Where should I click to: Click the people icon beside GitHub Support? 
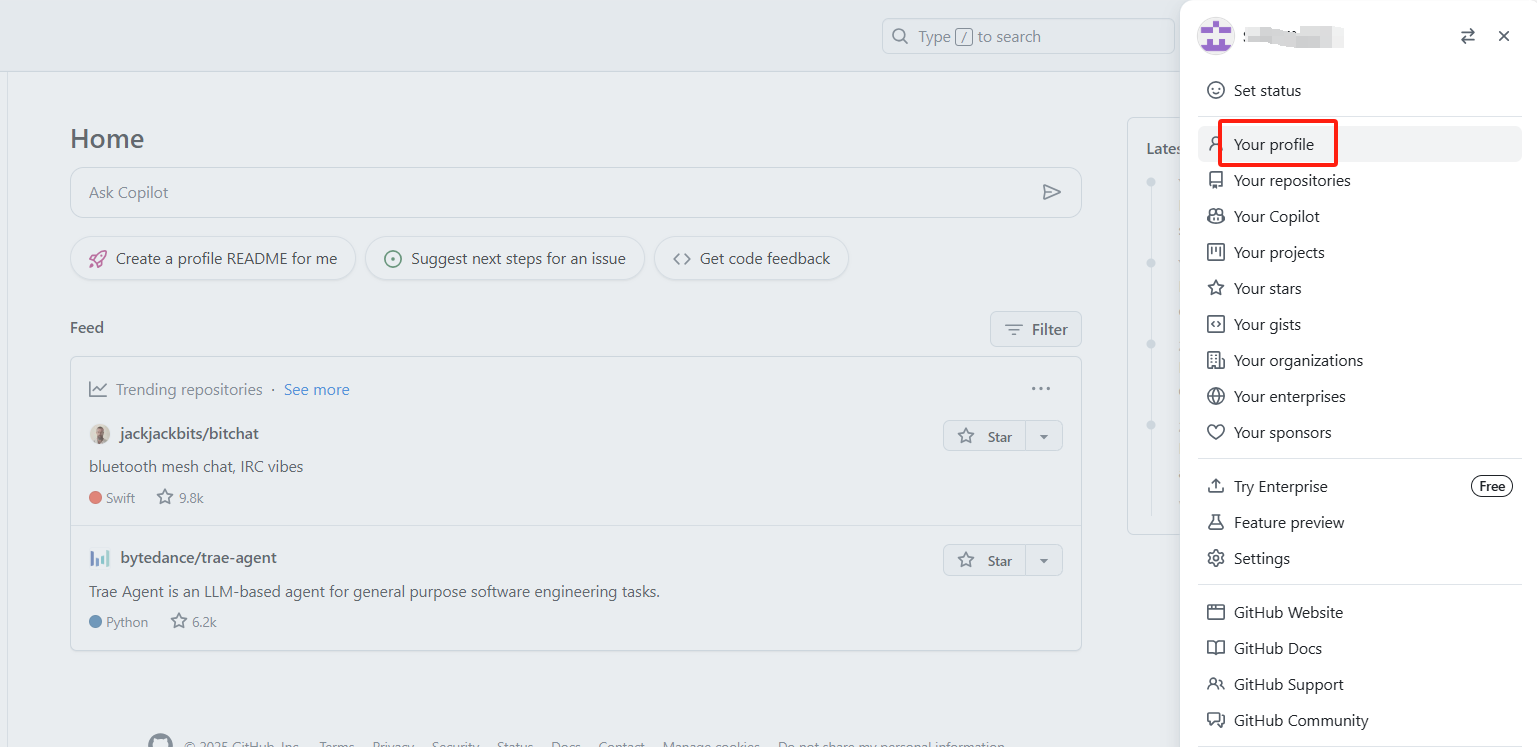pyautogui.click(x=1216, y=684)
